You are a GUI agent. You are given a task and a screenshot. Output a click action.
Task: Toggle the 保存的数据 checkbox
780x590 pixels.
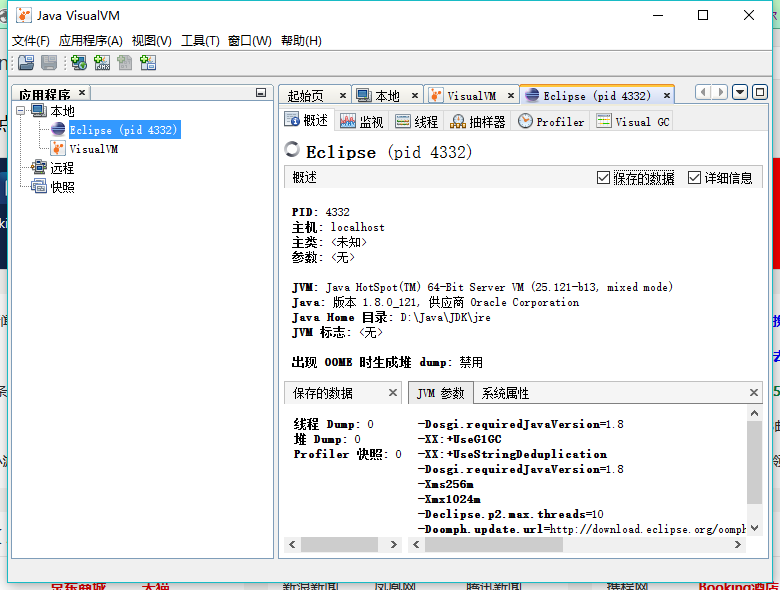click(603, 178)
